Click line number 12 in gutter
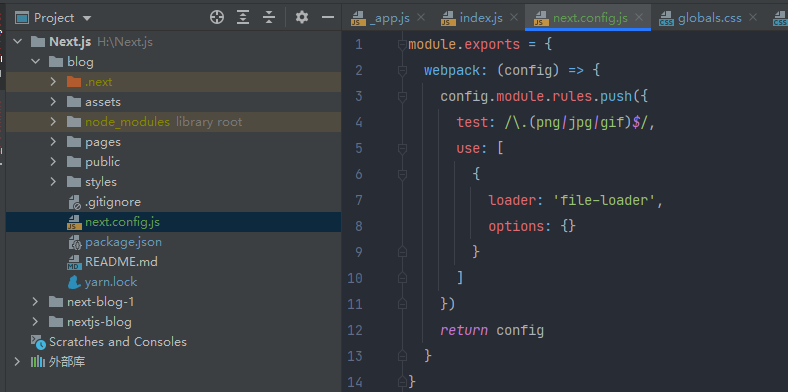The height and width of the screenshot is (392, 788). 355,330
